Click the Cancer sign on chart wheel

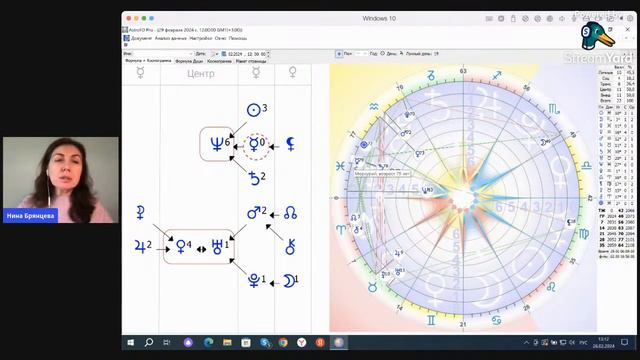[496, 321]
